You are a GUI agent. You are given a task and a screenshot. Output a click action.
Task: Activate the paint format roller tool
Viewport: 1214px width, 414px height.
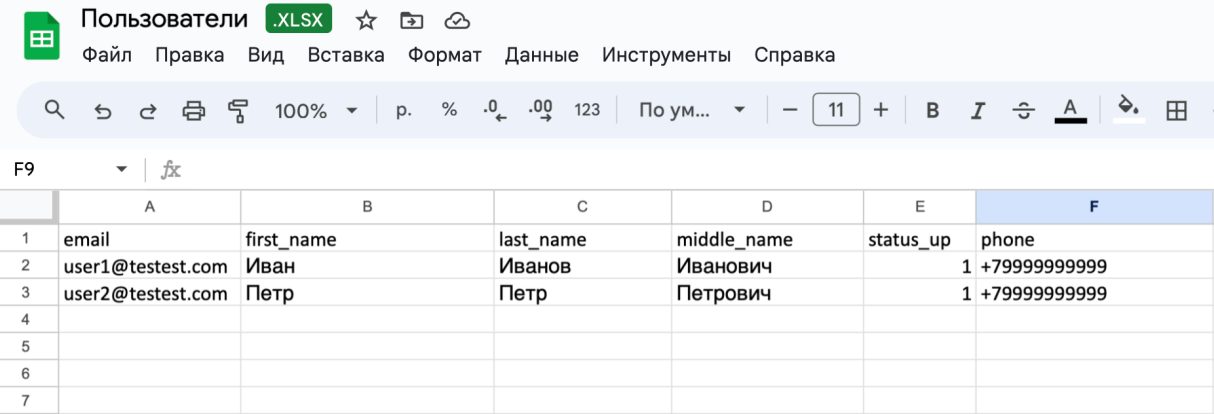tap(238, 110)
